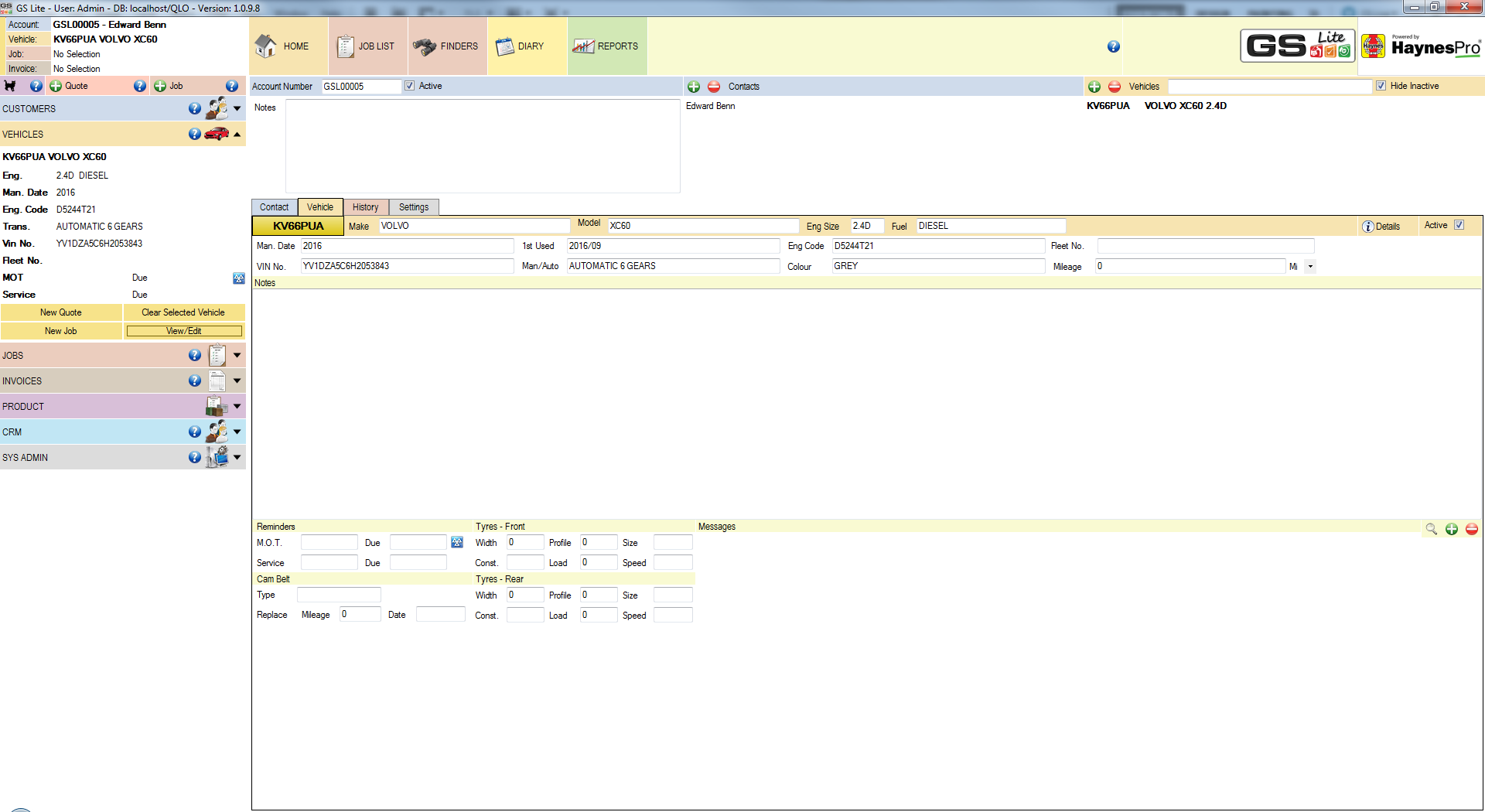Click the JOBS clipboard icon
The image size is (1485, 812).
point(217,355)
